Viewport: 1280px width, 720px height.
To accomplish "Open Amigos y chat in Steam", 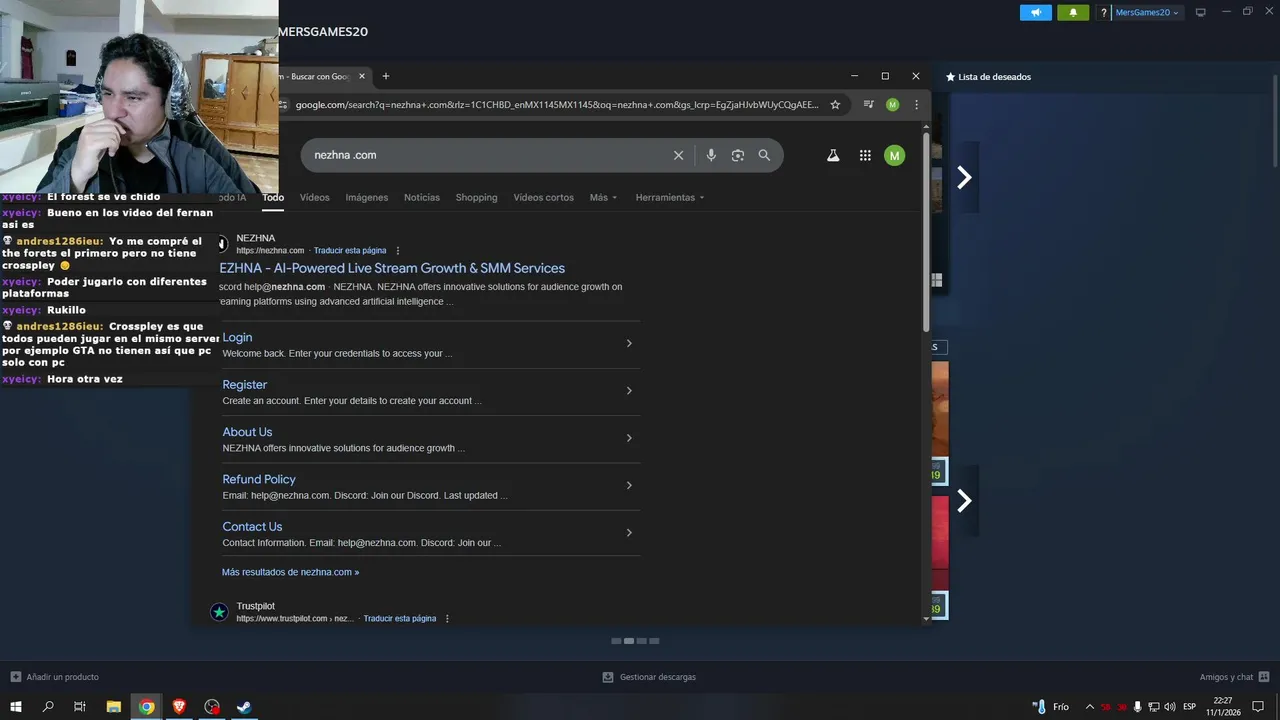I will coord(1235,677).
